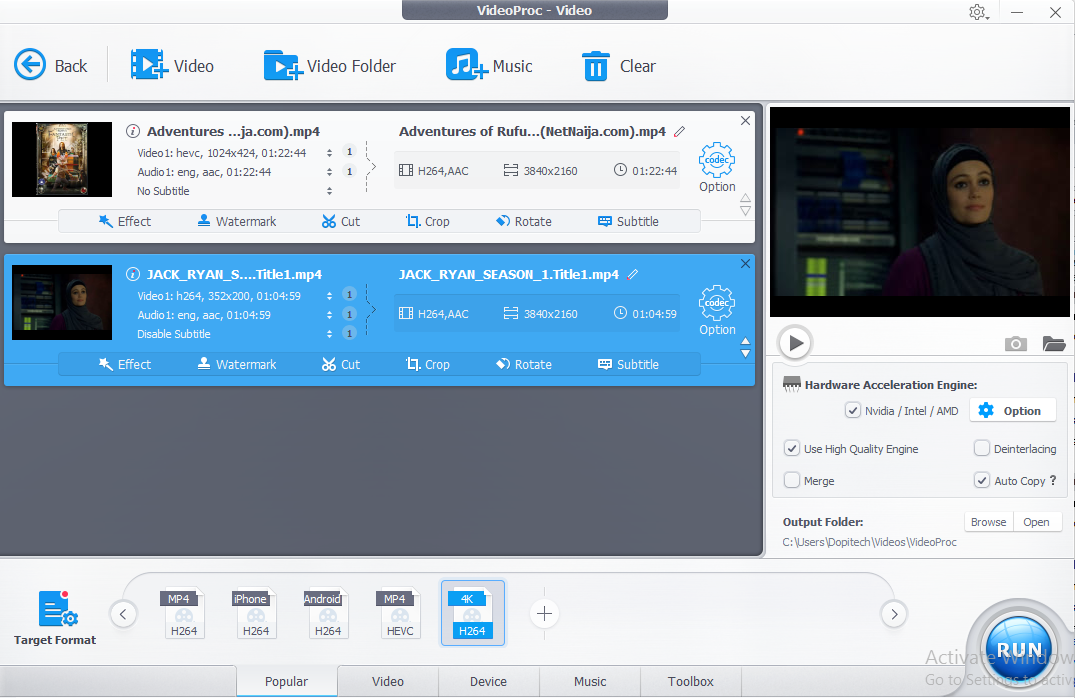This screenshot has width=1075, height=698.
Task: Open the Device tab
Action: pyautogui.click(x=488, y=681)
